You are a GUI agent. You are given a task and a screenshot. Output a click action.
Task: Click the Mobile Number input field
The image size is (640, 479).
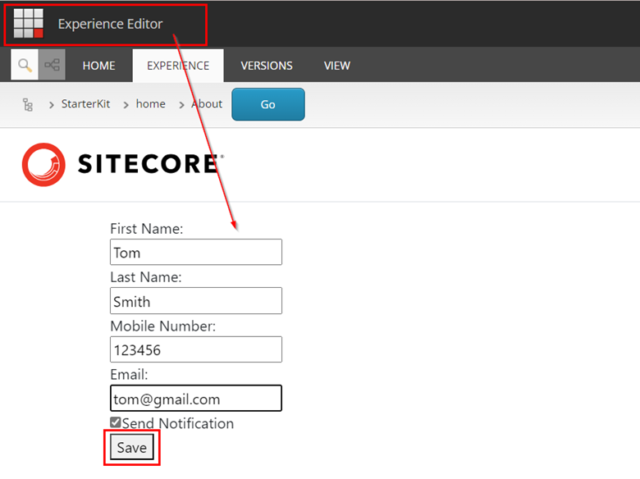point(195,350)
